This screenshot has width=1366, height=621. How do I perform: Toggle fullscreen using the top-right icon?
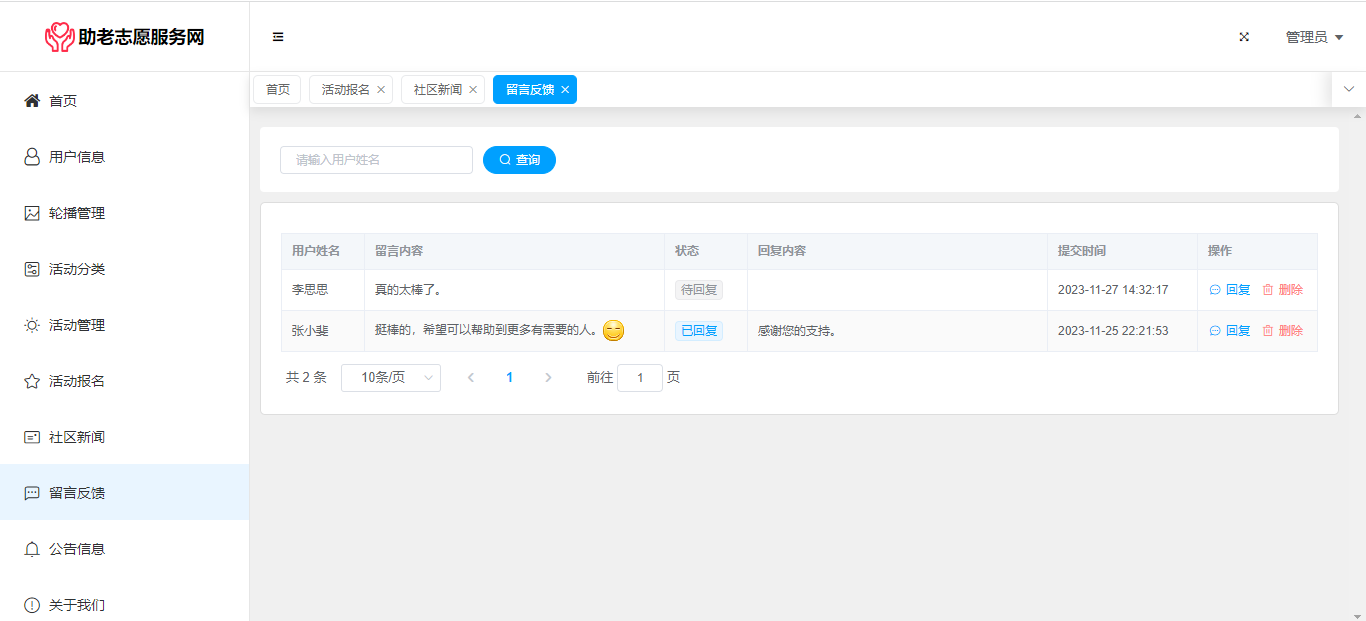[1244, 37]
